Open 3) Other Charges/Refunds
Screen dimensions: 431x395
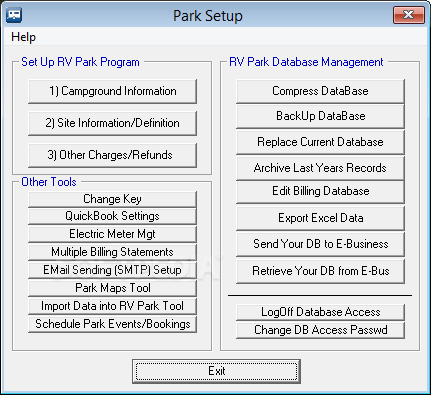pyautogui.click(x=113, y=155)
